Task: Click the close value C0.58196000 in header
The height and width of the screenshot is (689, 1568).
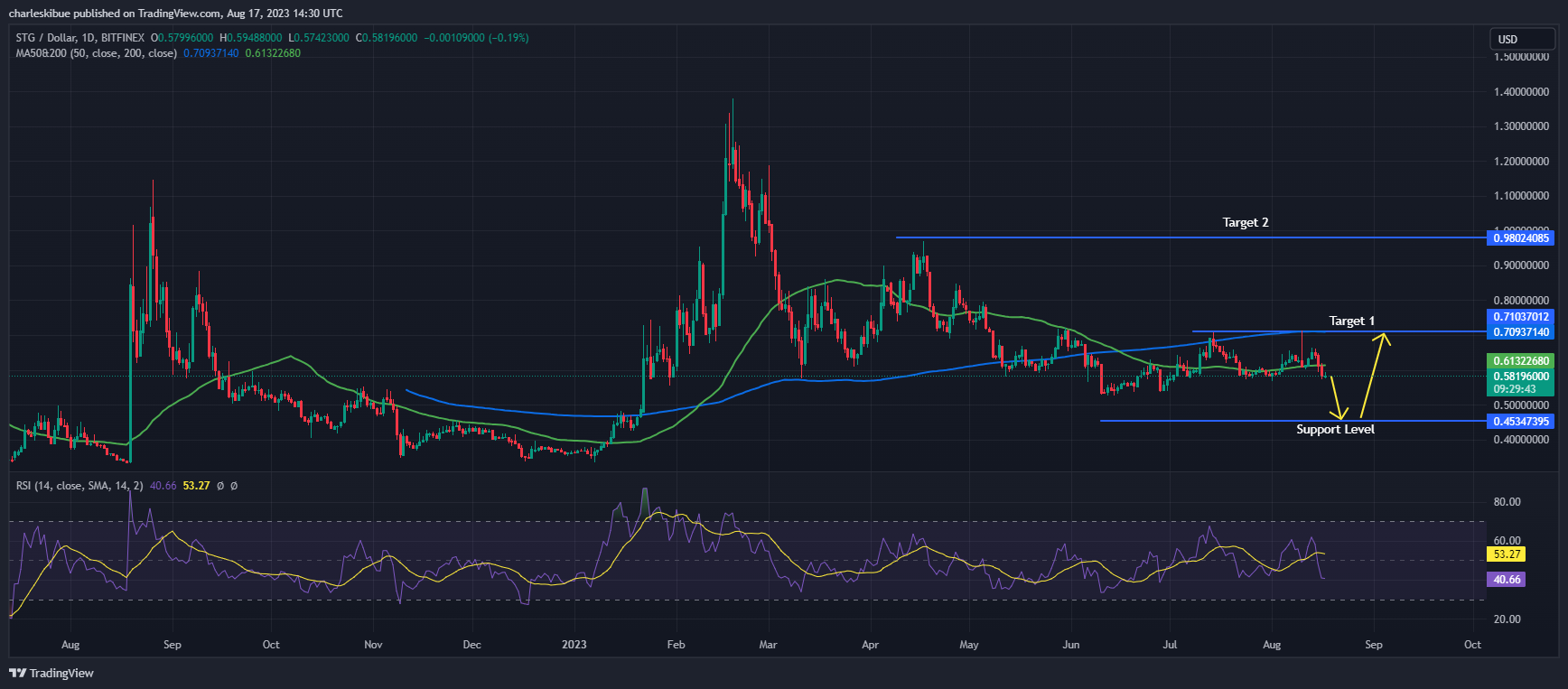Action: pyautogui.click(x=387, y=38)
